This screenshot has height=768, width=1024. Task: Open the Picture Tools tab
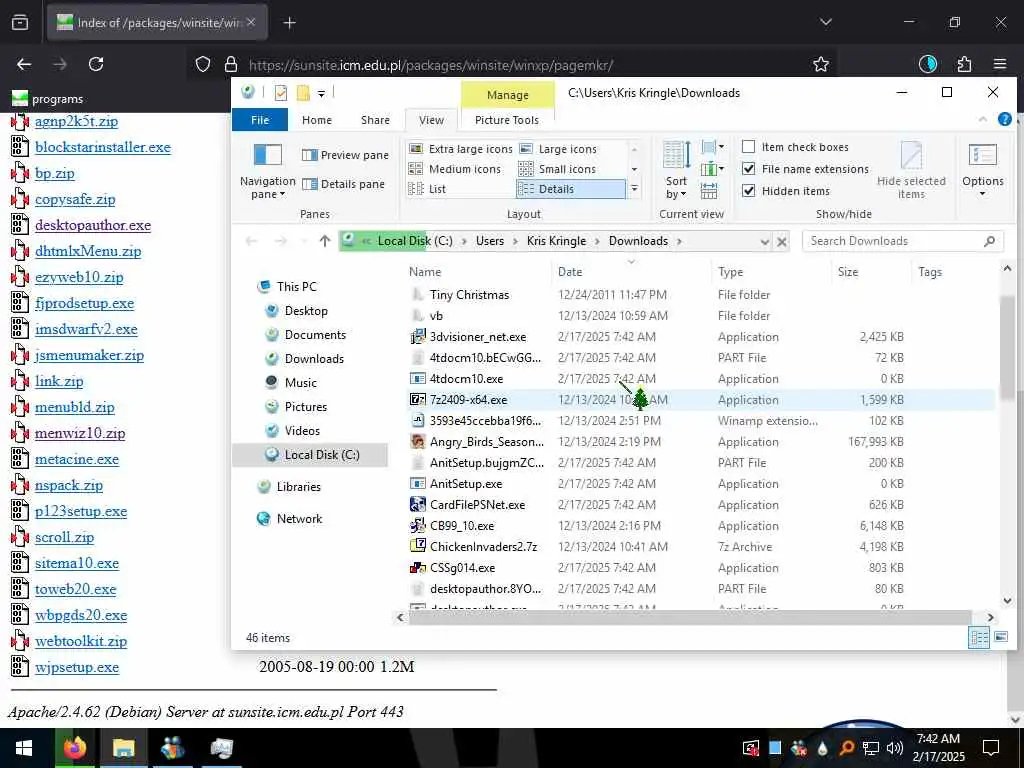click(x=507, y=120)
